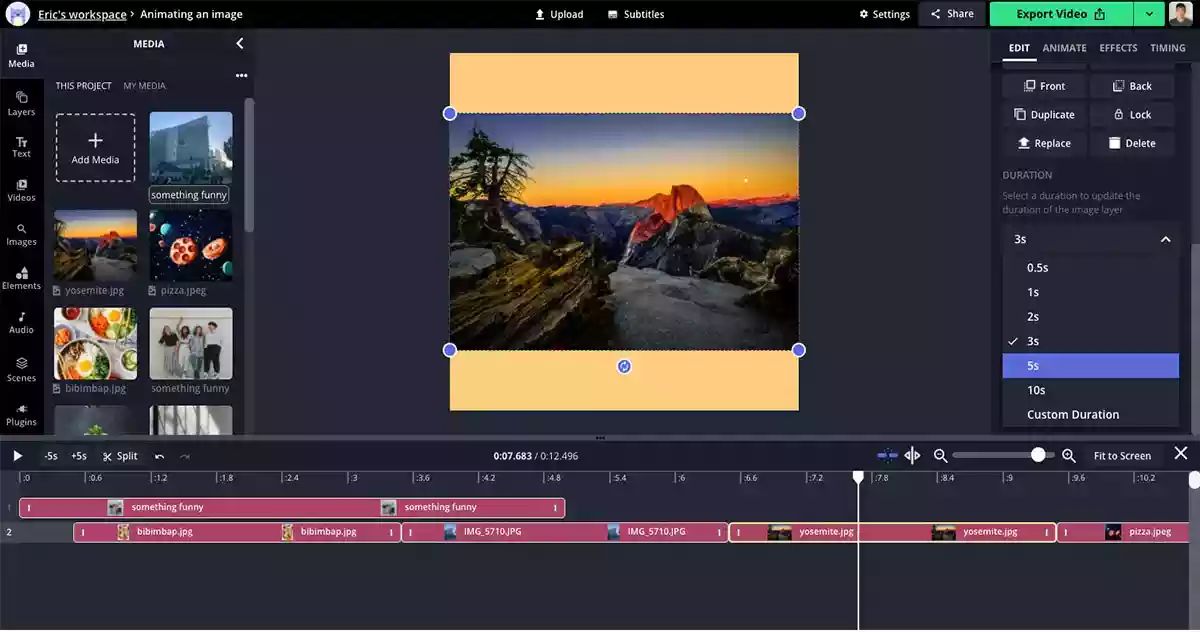This screenshot has height=632, width=1200.
Task: Collapse the Media panel with chevron
Action: tap(239, 44)
